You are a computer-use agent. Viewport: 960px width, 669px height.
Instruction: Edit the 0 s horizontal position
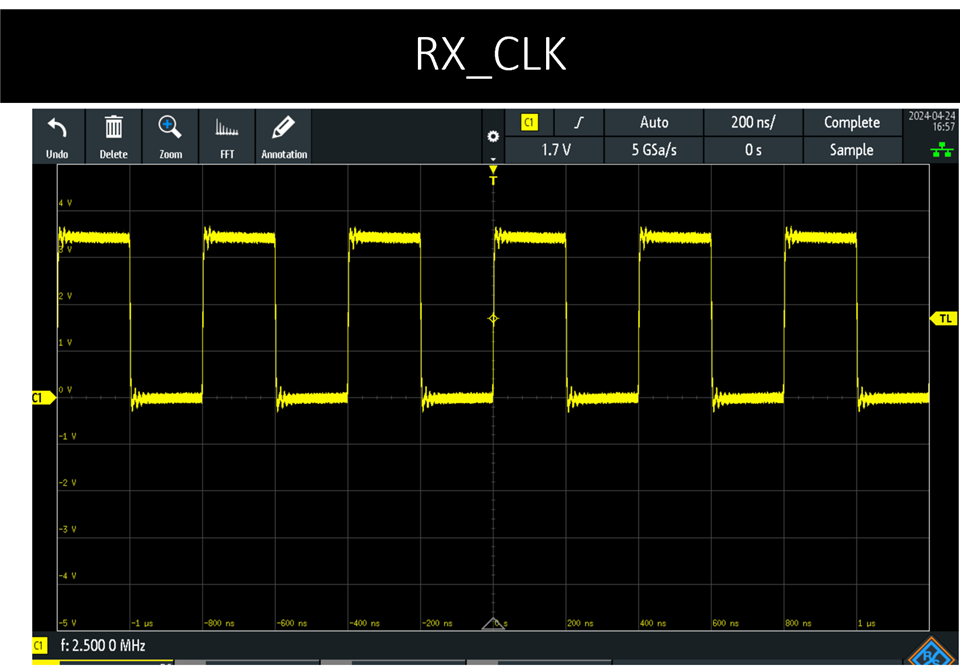click(x=753, y=150)
